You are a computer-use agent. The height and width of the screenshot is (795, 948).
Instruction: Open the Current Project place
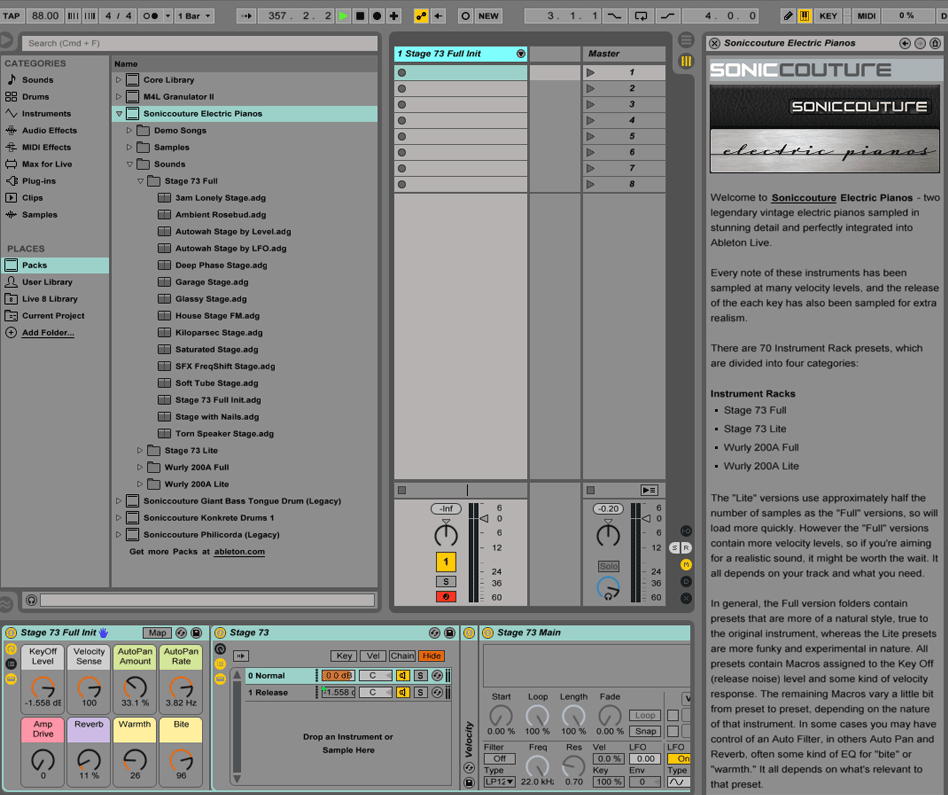pyautogui.click(x=53, y=316)
